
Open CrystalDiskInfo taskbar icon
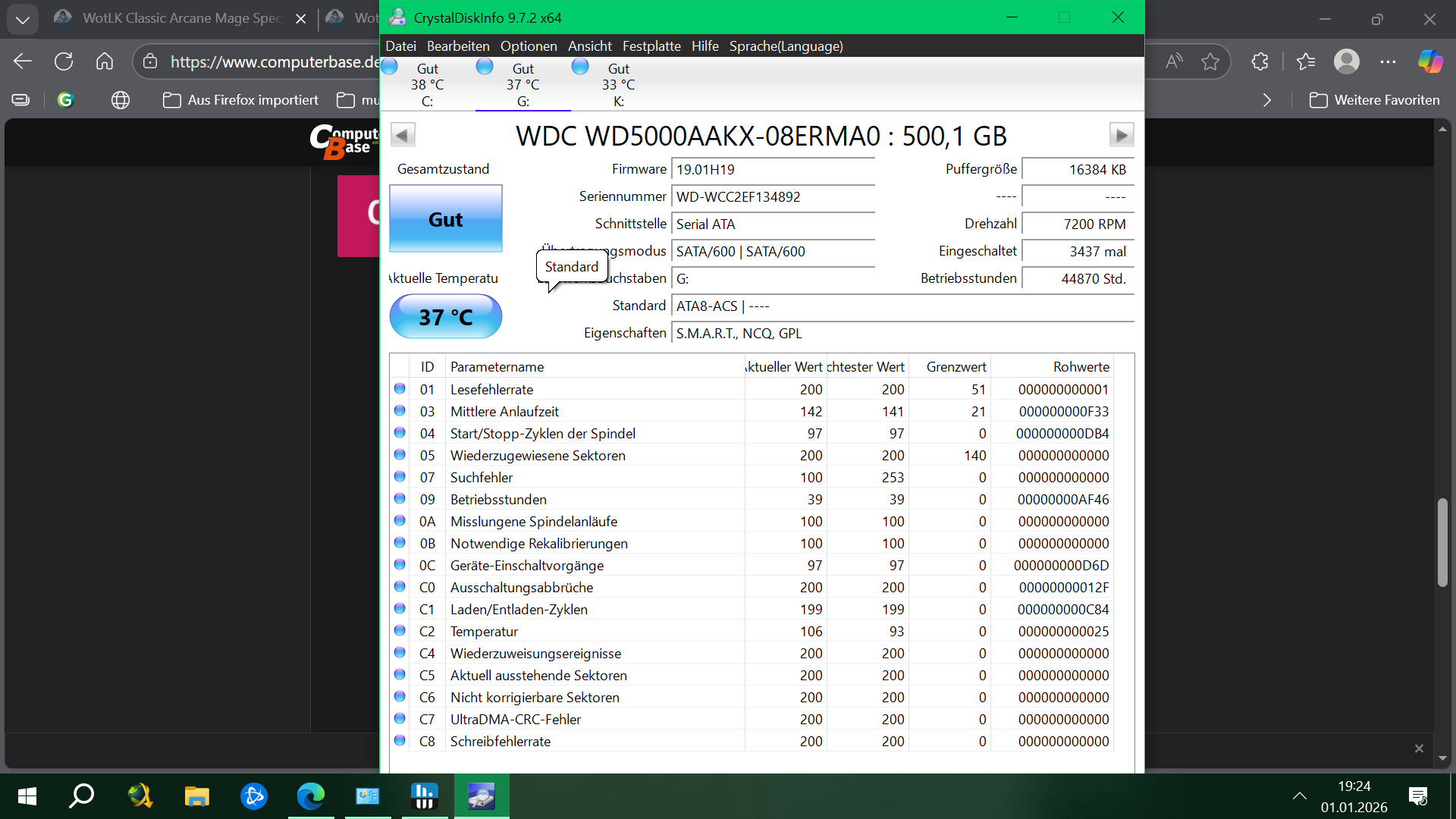tap(481, 796)
